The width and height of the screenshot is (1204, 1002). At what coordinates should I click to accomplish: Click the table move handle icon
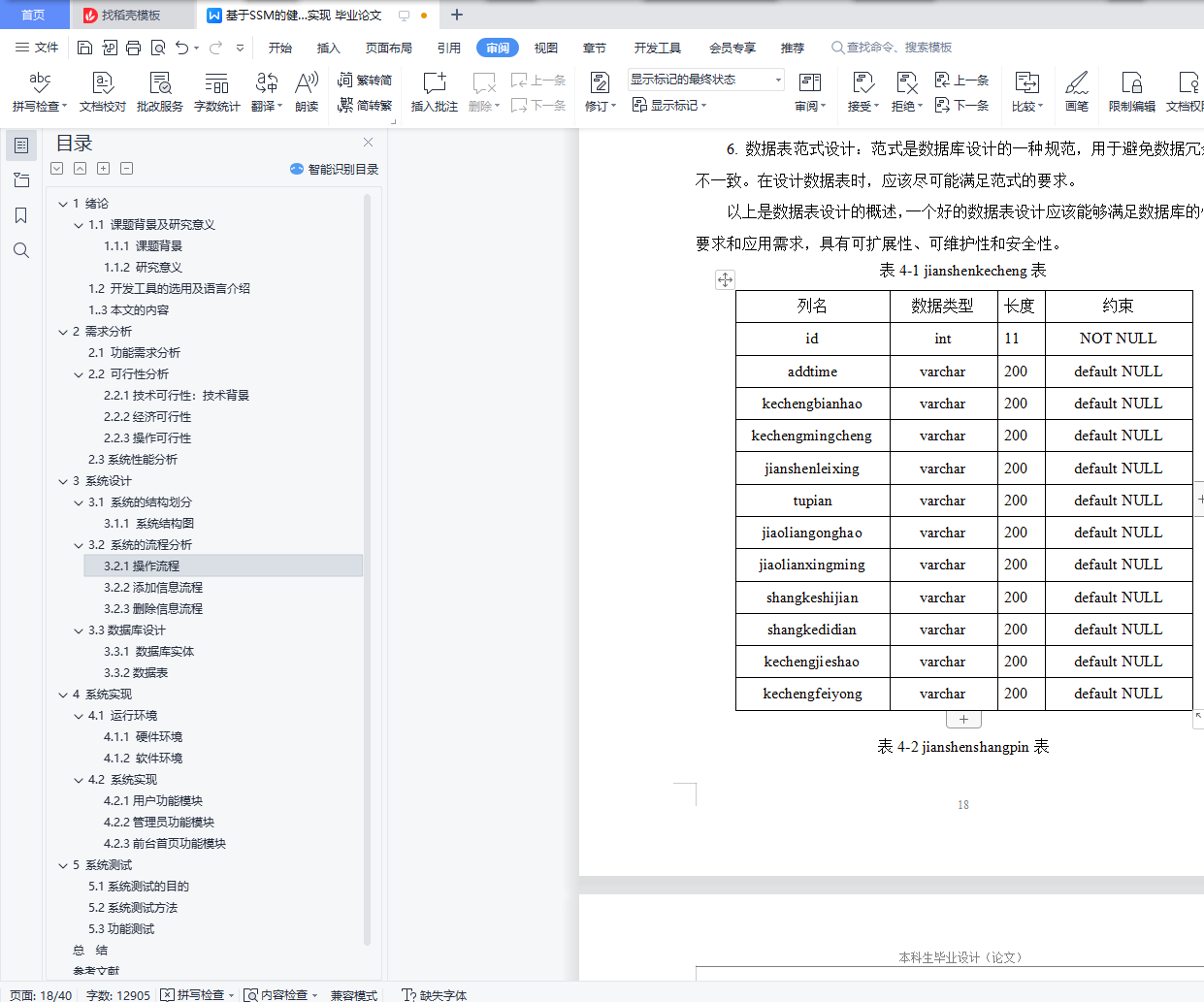(x=725, y=280)
